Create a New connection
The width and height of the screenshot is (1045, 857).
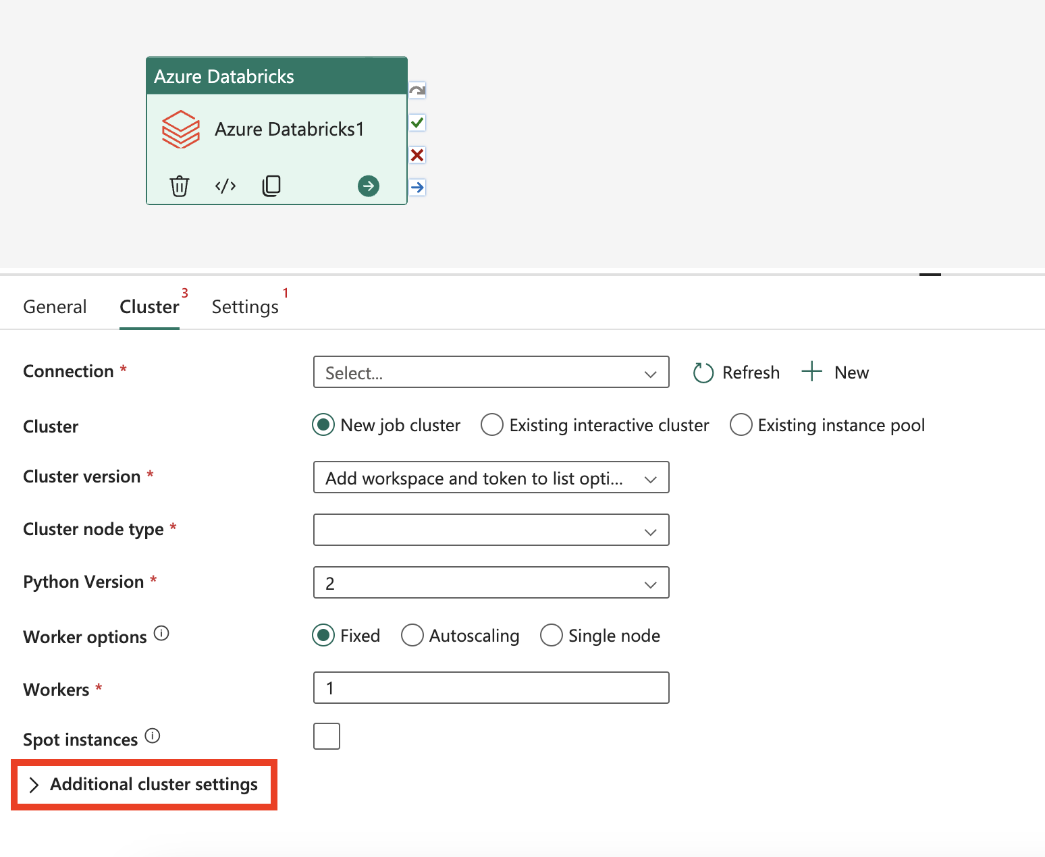coord(835,372)
